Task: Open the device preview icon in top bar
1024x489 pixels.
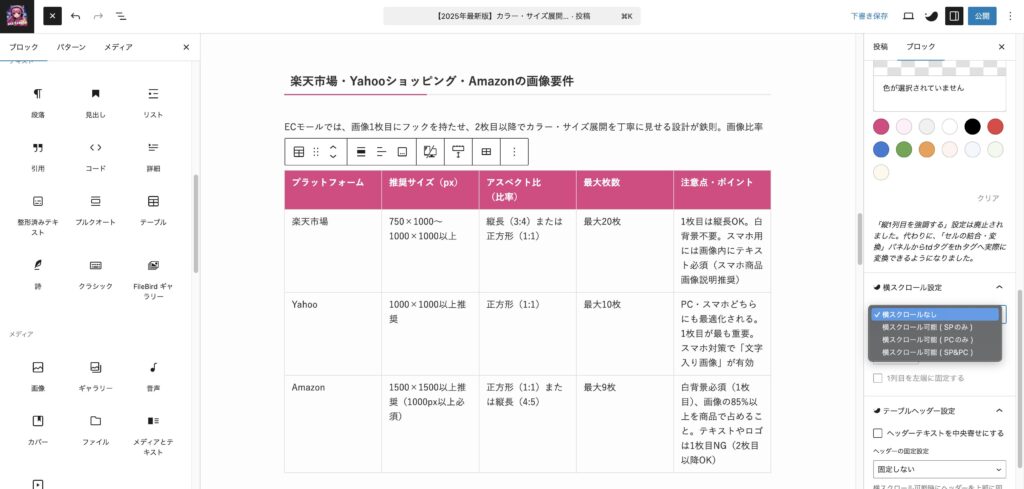Action: coord(908,16)
